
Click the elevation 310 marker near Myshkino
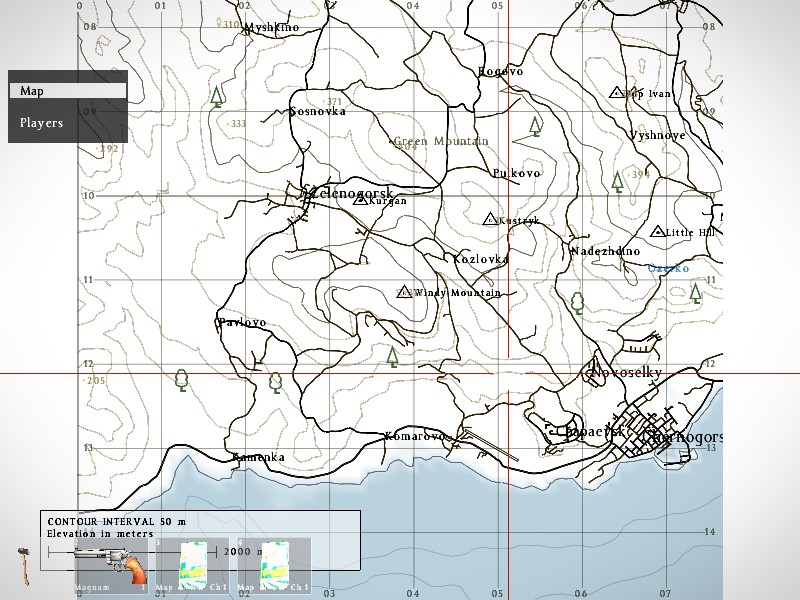pyautogui.click(x=231, y=24)
